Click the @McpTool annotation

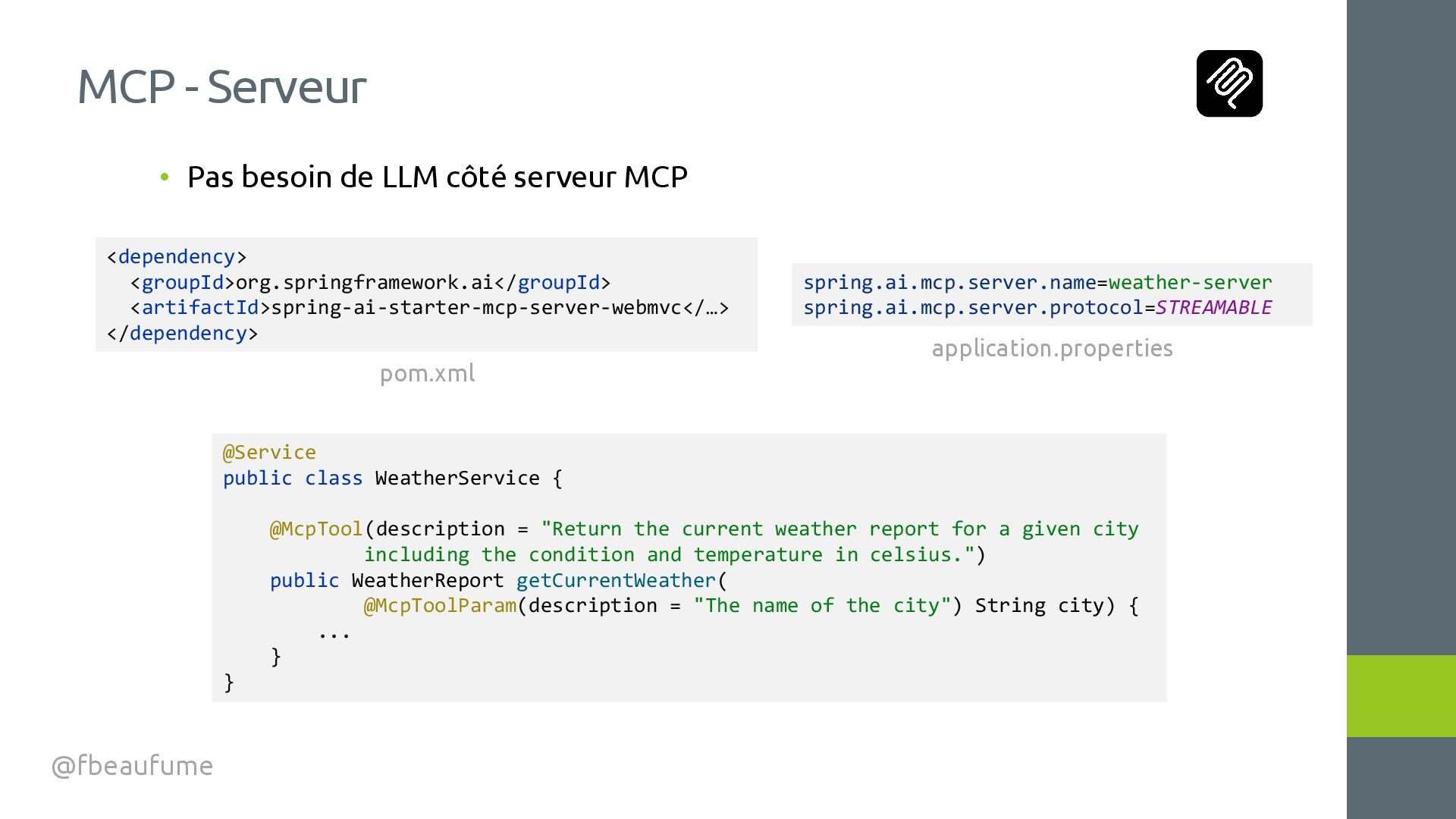pos(316,529)
